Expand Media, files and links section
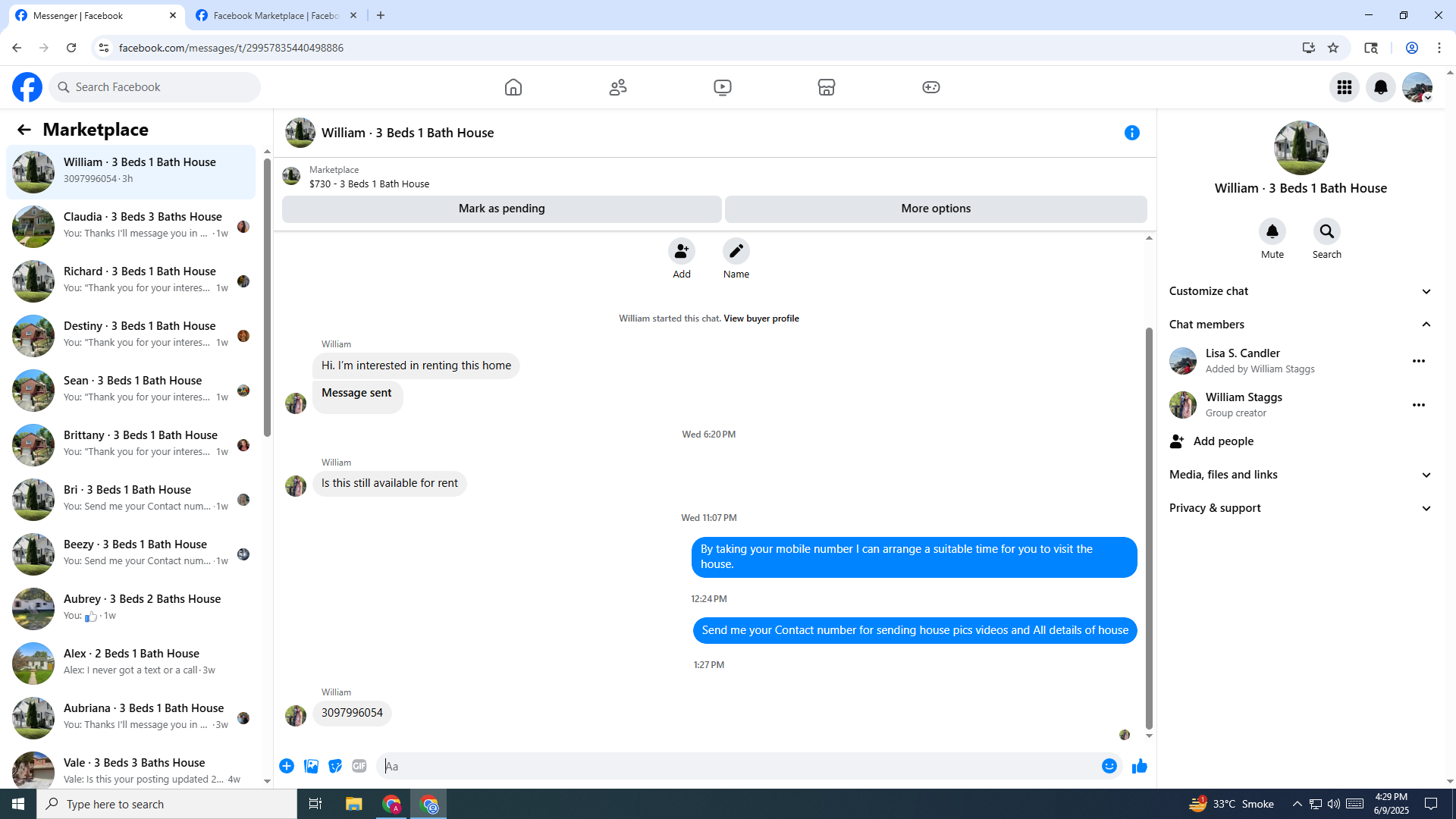 pyautogui.click(x=1300, y=475)
